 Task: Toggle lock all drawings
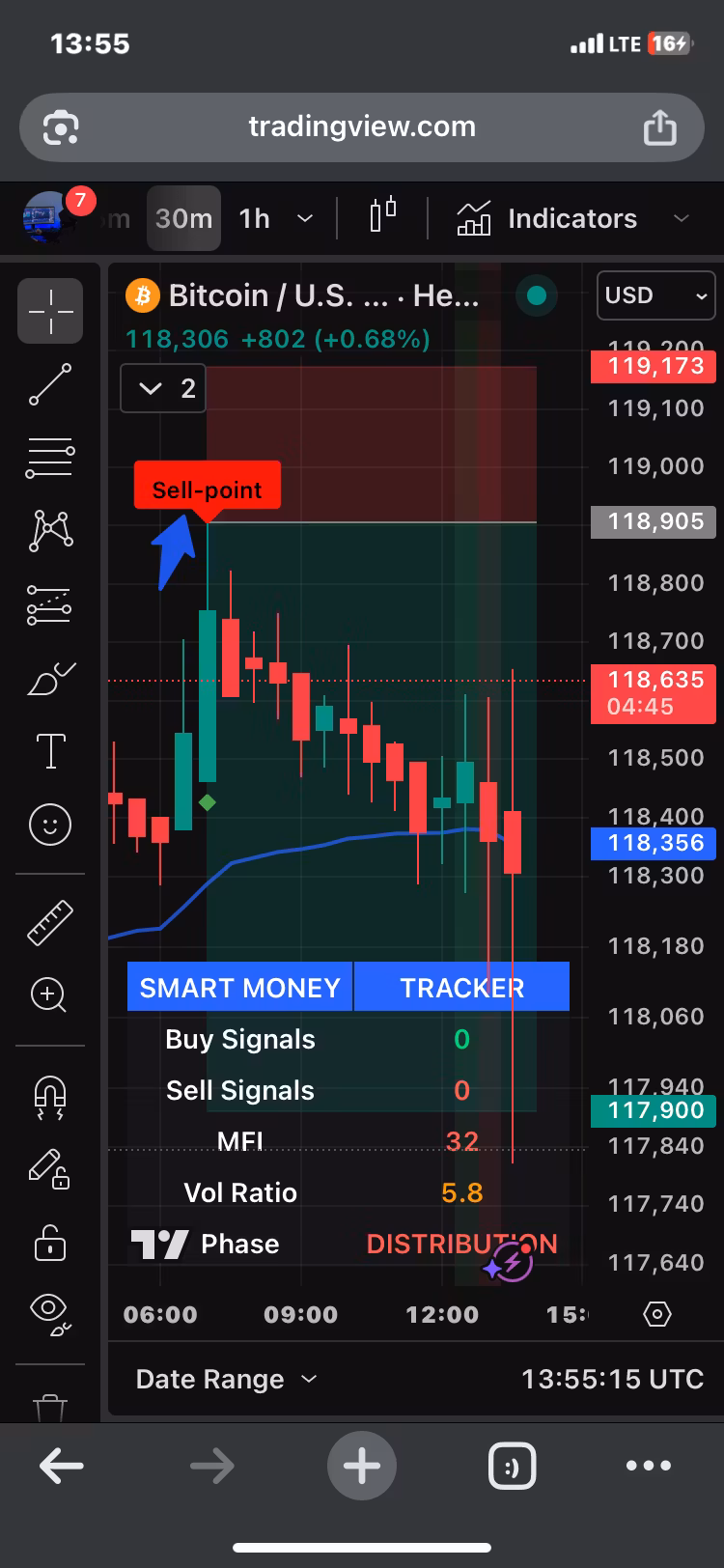pos(50,1242)
